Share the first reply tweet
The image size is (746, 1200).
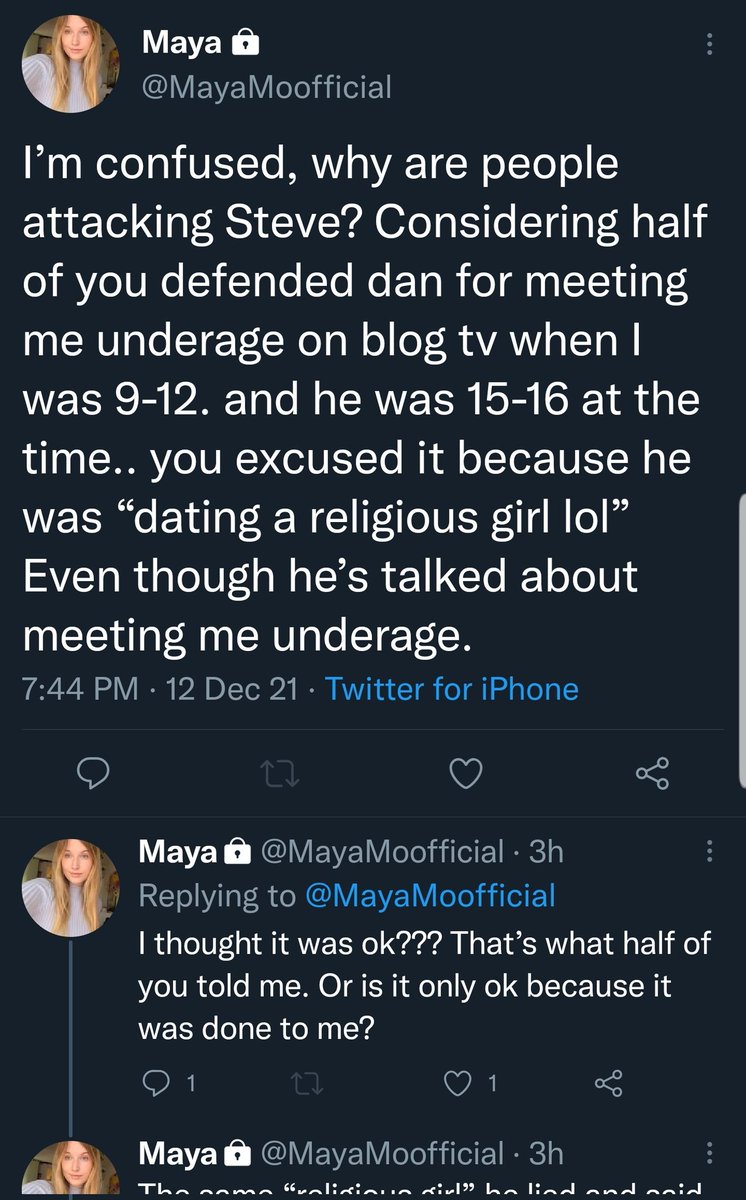click(609, 1083)
